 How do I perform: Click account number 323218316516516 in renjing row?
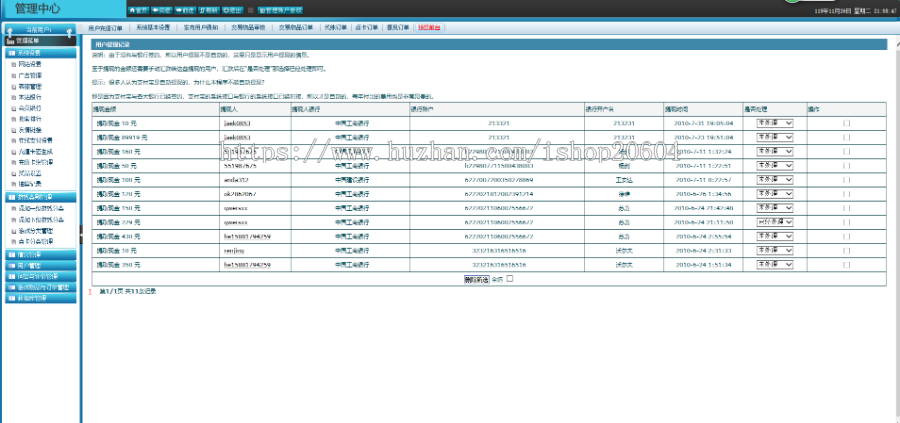tap(498, 251)
